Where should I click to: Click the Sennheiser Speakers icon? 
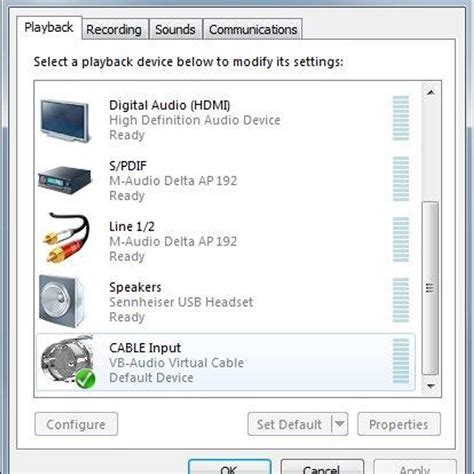click(x=62, y=301)
